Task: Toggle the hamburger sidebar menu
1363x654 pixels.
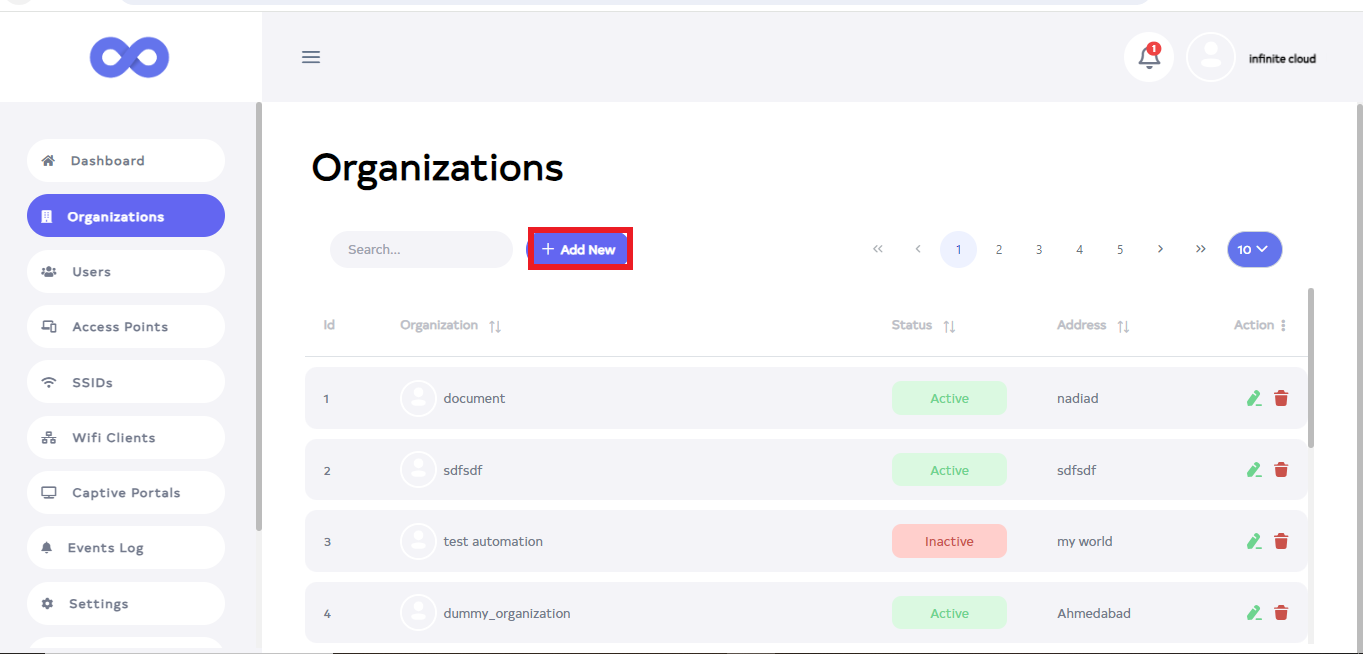Action: (x=311, y=57)
